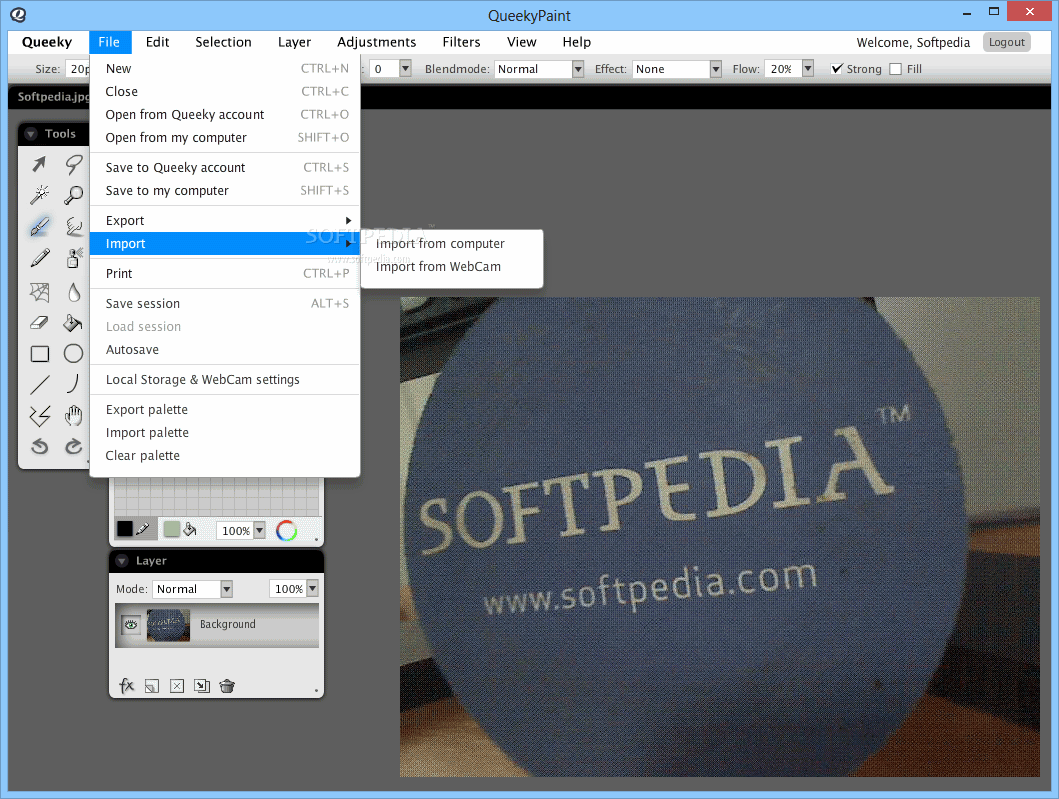Click the pencil icon beside black swatch
This screenshot has width=1059, height=799.
[143, 530]
